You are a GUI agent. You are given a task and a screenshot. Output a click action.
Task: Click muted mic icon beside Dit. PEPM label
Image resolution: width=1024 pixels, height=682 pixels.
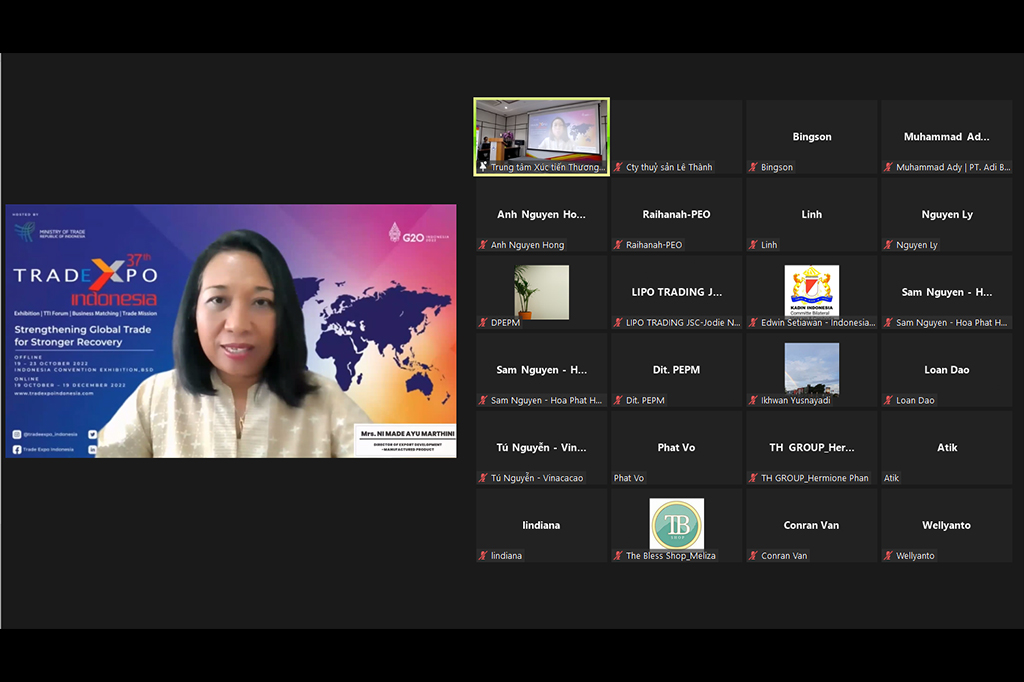pos(618,400)
